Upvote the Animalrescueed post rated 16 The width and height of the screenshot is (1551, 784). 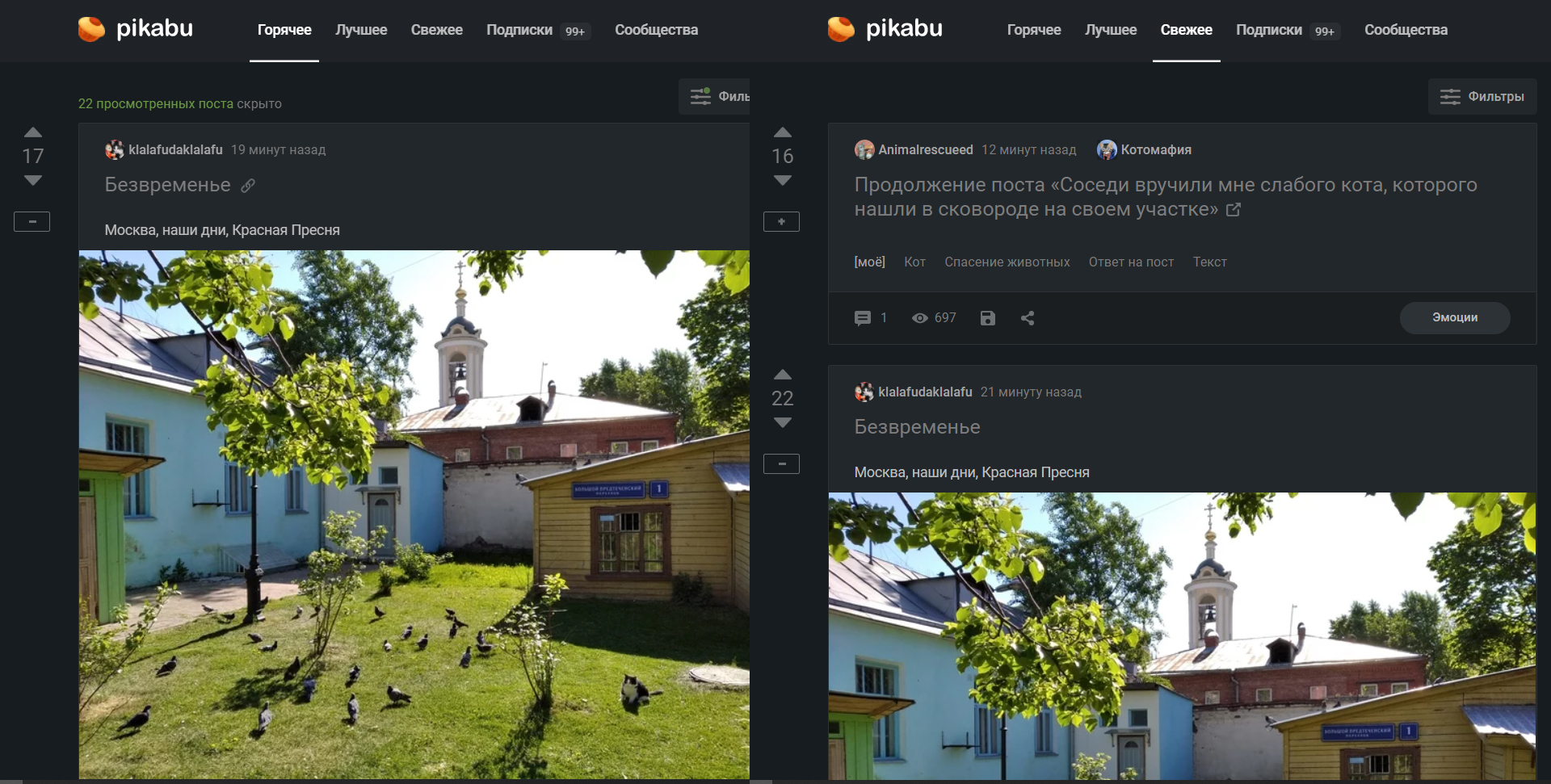coord(782,132)
